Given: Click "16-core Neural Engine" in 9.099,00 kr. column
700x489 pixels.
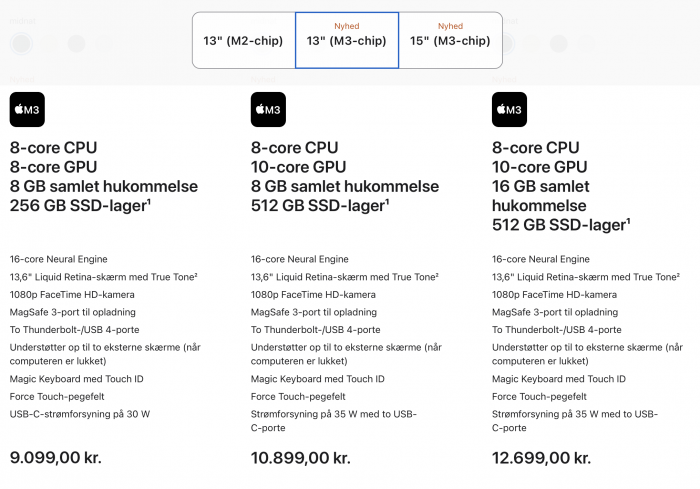Looking at the screenshot, I should [x=58, y=259].
